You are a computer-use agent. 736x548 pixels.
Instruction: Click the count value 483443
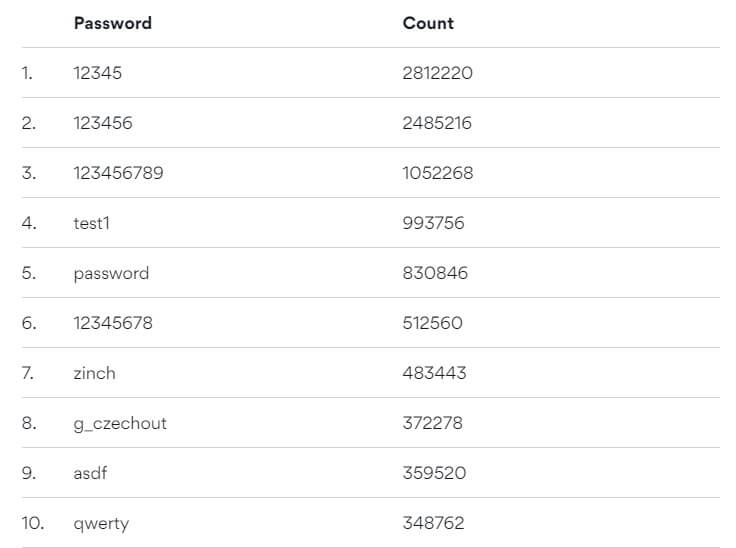(434, 373)
